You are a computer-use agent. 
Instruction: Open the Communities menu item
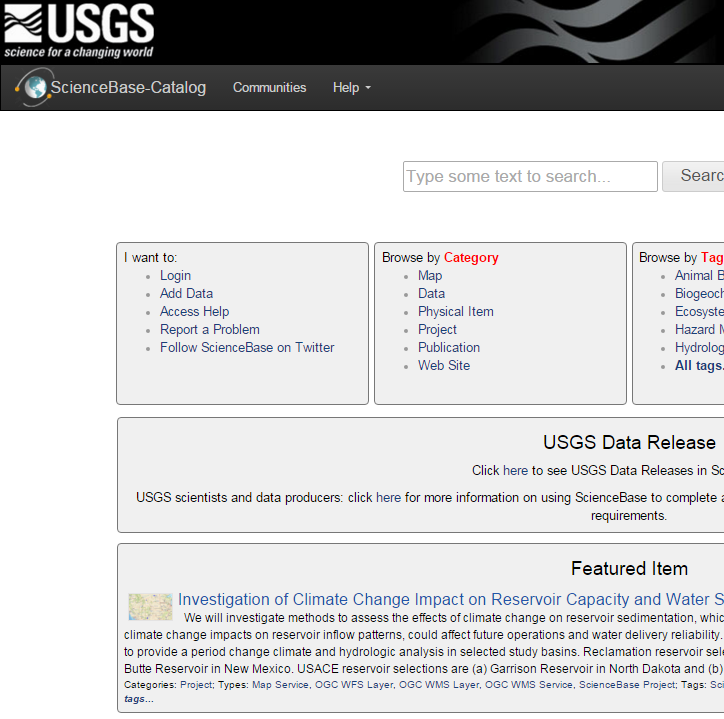(x=269, y=87)
